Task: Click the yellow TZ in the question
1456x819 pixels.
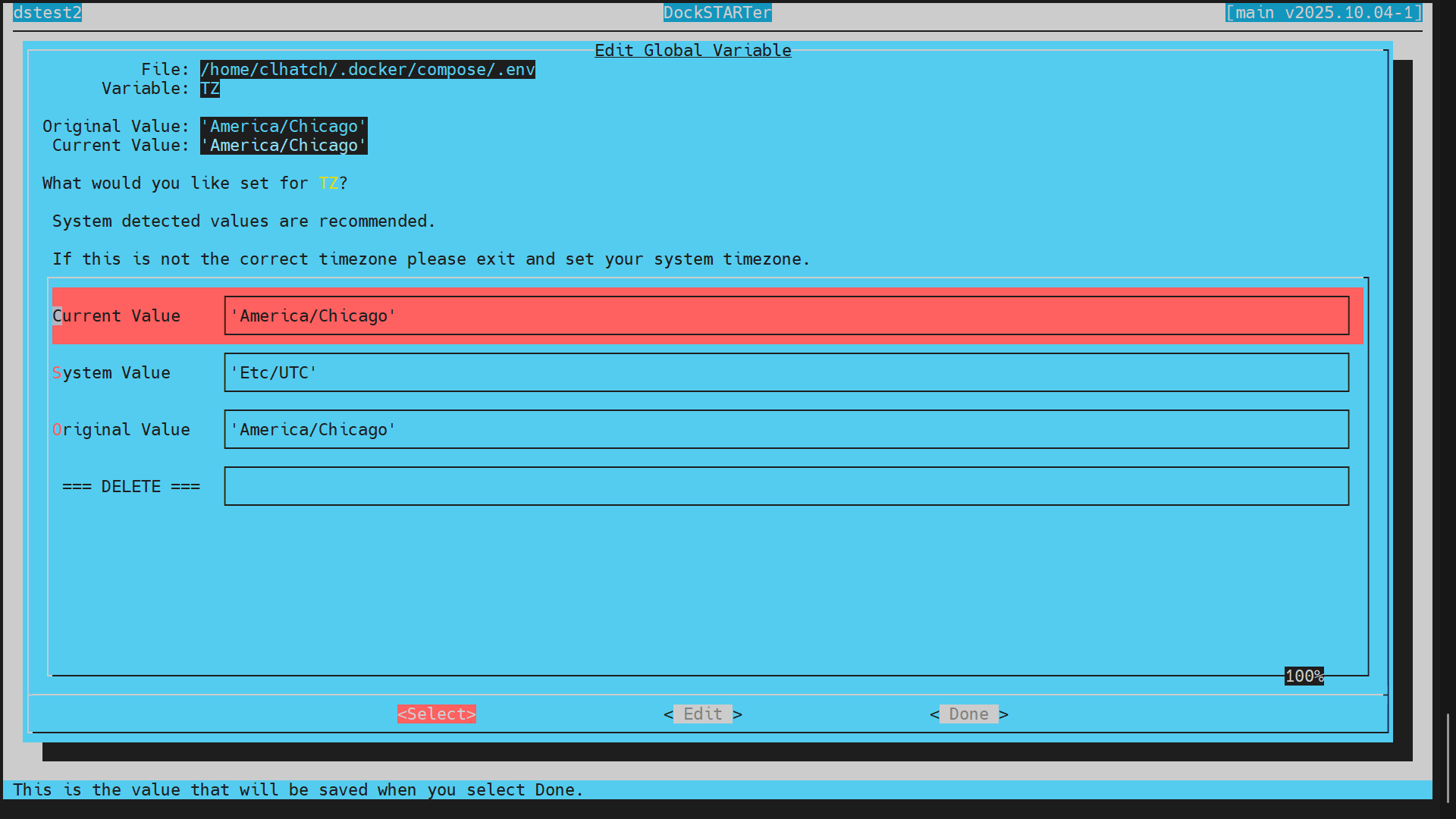Action: [328, 183]
